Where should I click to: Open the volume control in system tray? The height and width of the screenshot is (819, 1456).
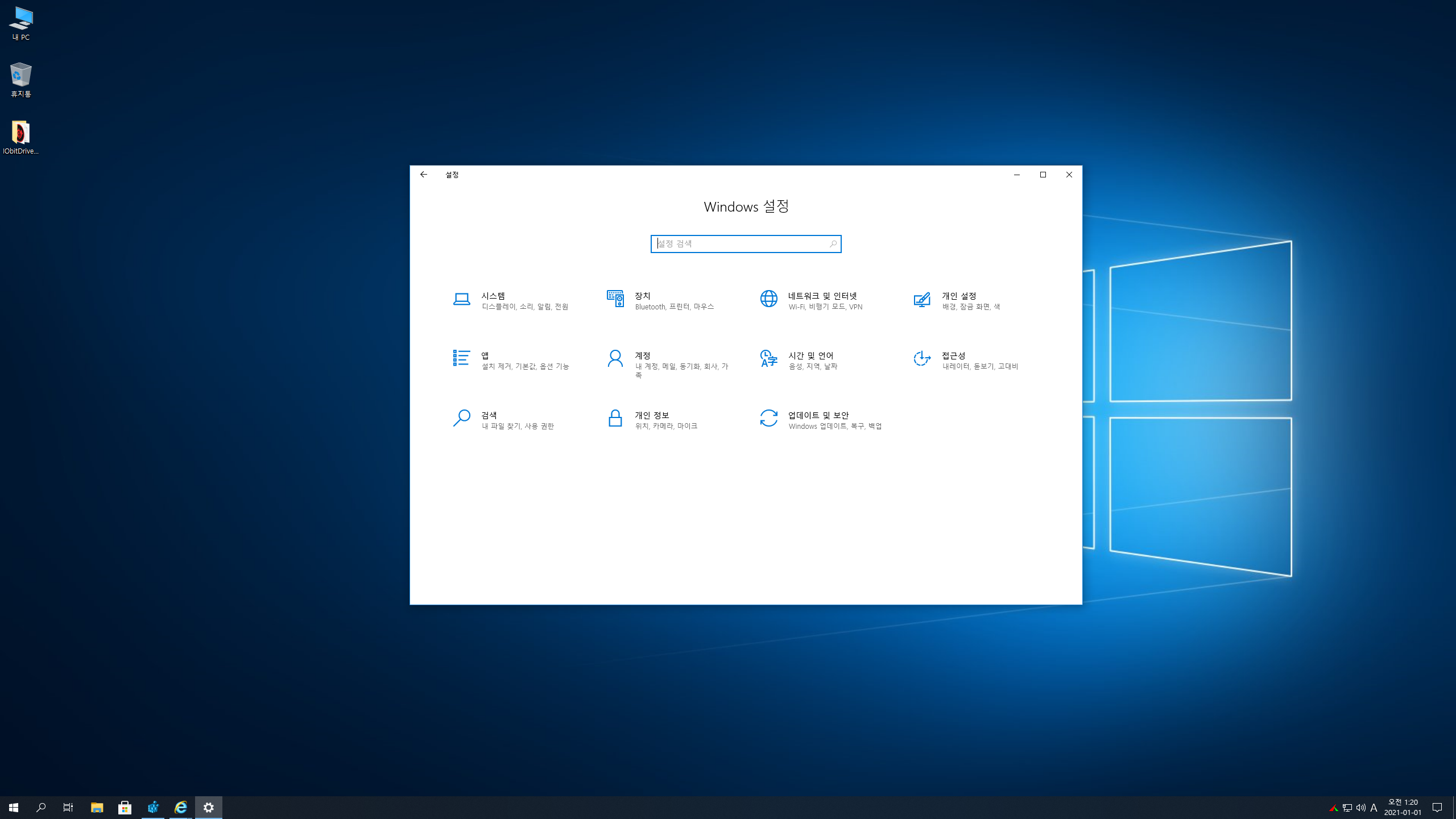point(1360,808)
